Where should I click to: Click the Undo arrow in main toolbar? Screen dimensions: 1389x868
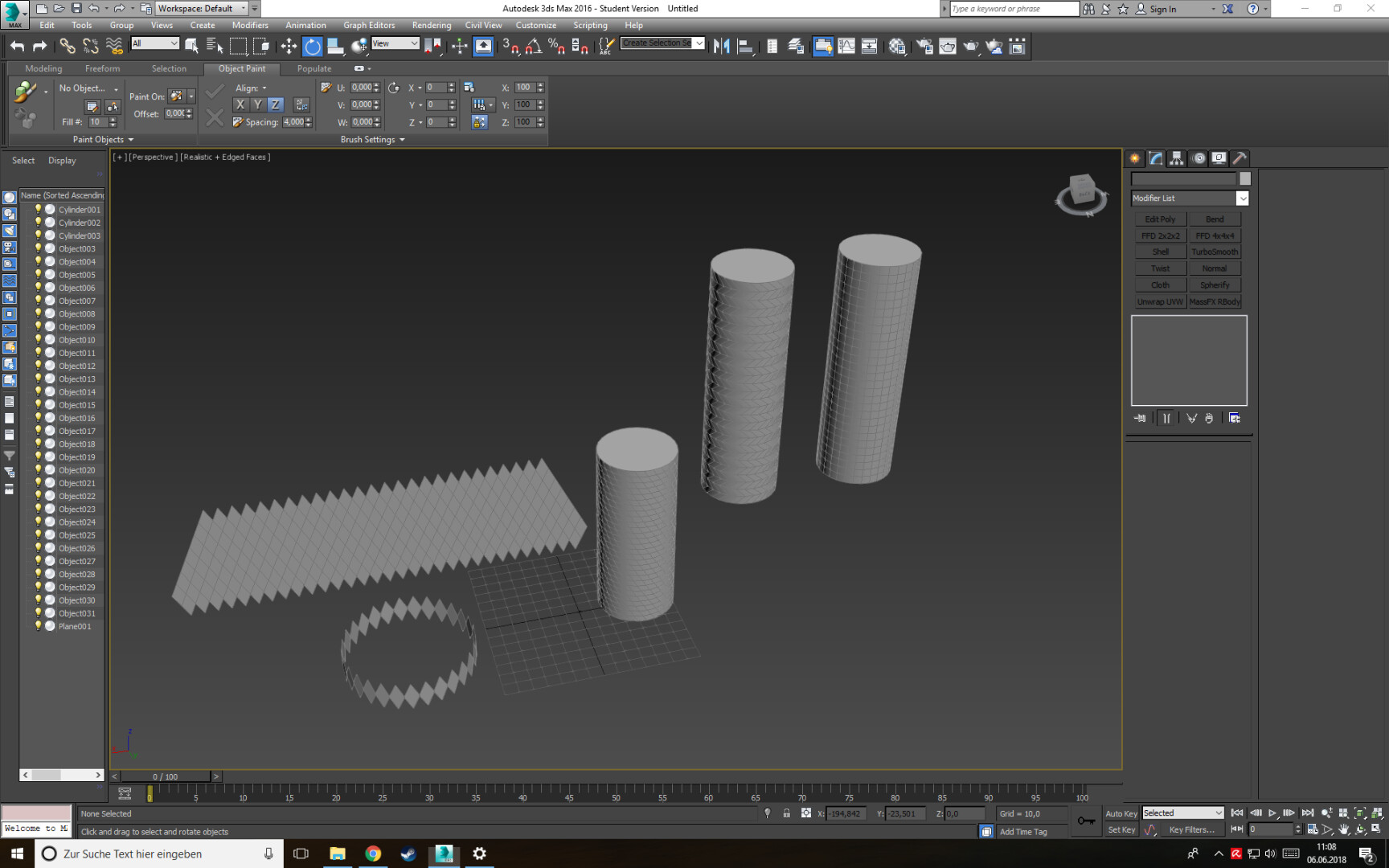pos(17,47)
